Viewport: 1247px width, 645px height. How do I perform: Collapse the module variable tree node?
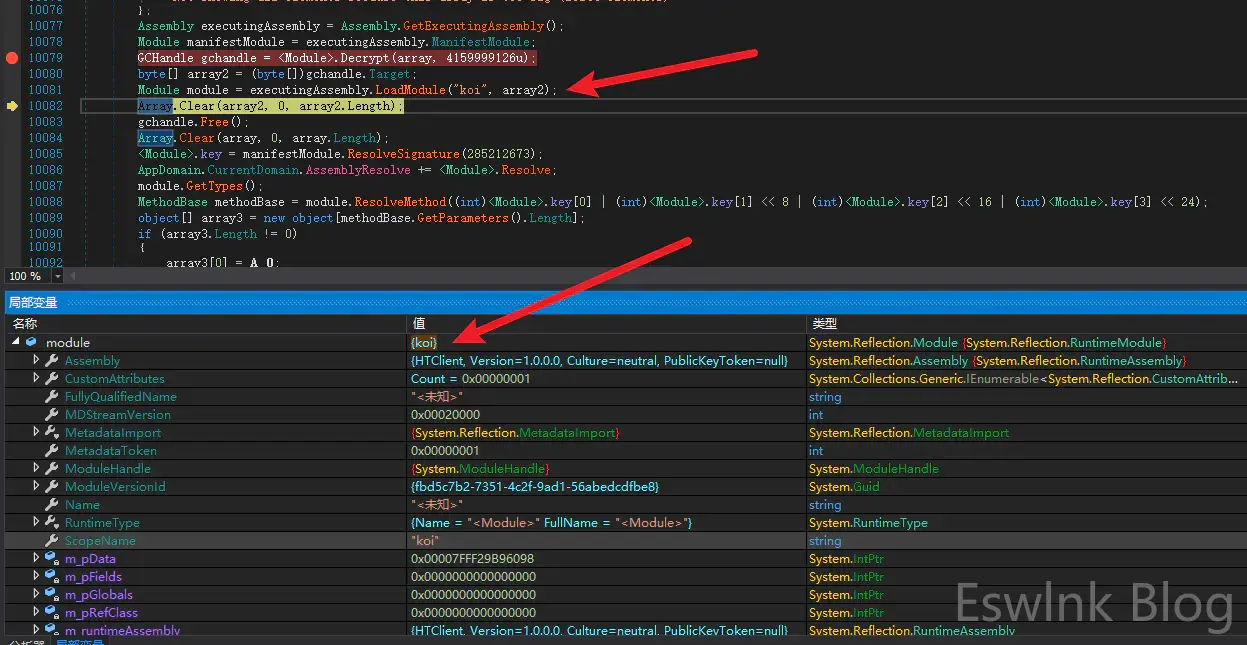(x=15, y=343)
